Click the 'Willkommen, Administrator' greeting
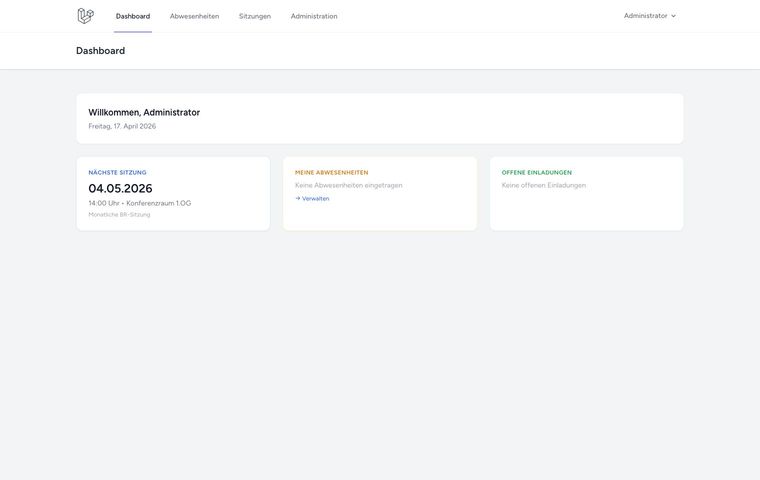The width and height of the screenshot is (760, 480). click(144, 112)
